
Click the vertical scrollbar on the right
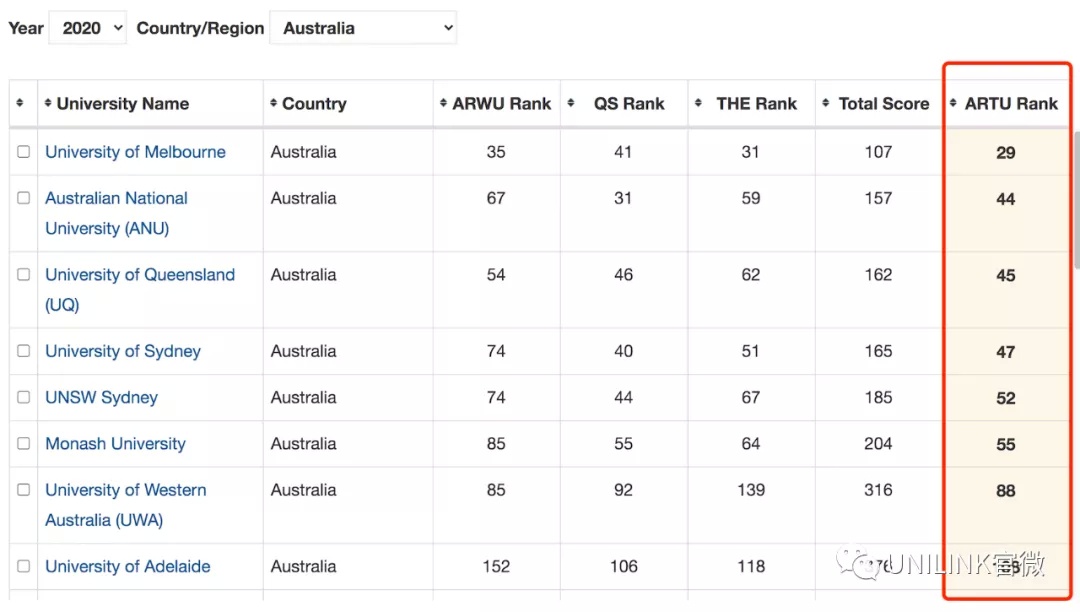pyautogui.click(x=1076, y=200)
